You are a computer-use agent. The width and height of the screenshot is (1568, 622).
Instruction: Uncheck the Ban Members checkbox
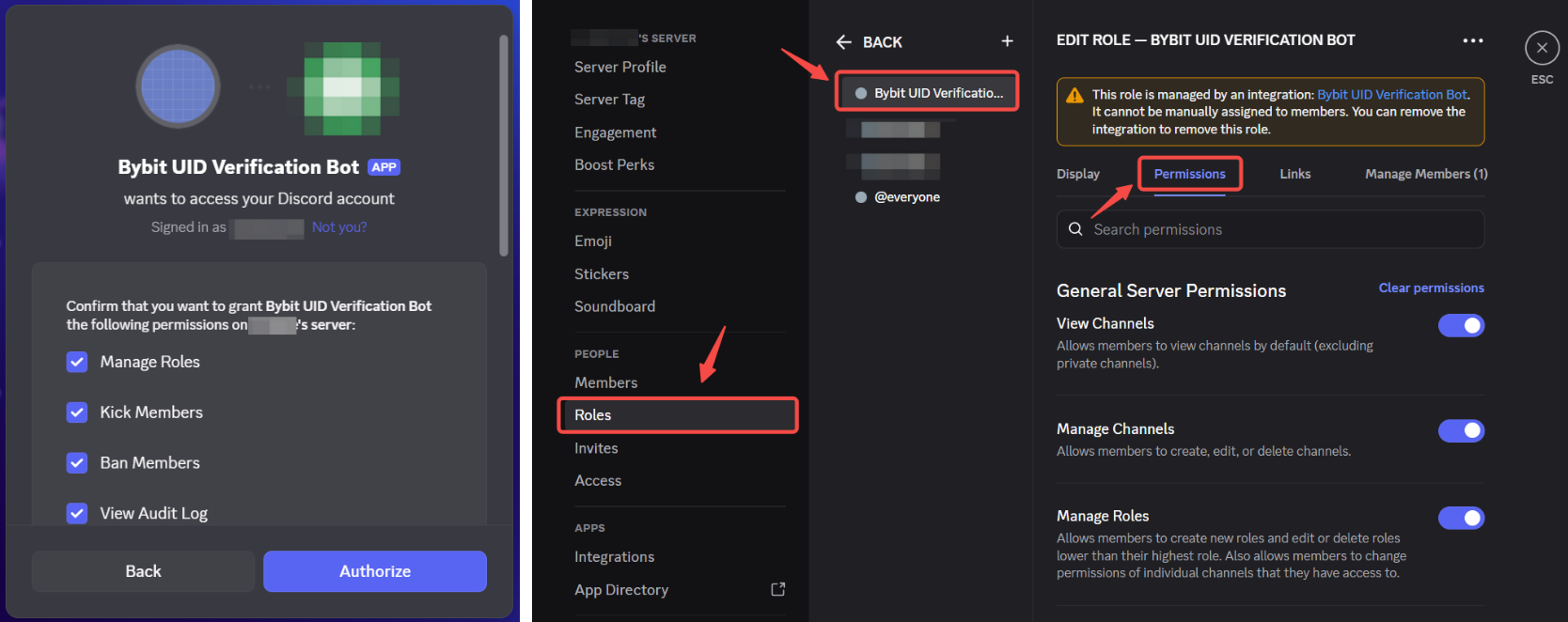pos(77,463)
